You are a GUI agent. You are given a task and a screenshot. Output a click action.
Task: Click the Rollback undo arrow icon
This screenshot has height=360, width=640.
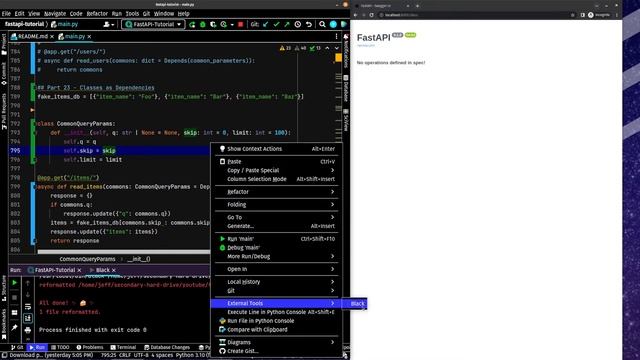[309, 24]
